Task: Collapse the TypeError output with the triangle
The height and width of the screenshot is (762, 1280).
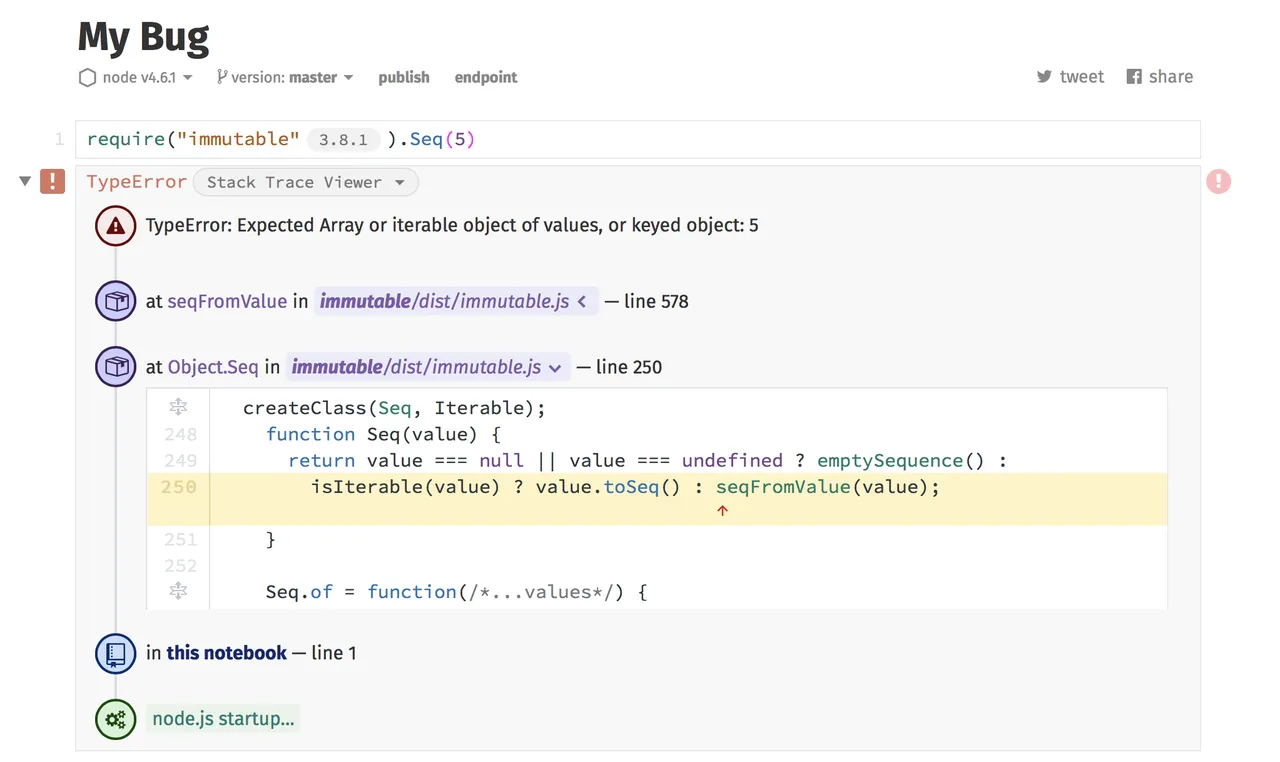Action: click(x=25, y=181)
